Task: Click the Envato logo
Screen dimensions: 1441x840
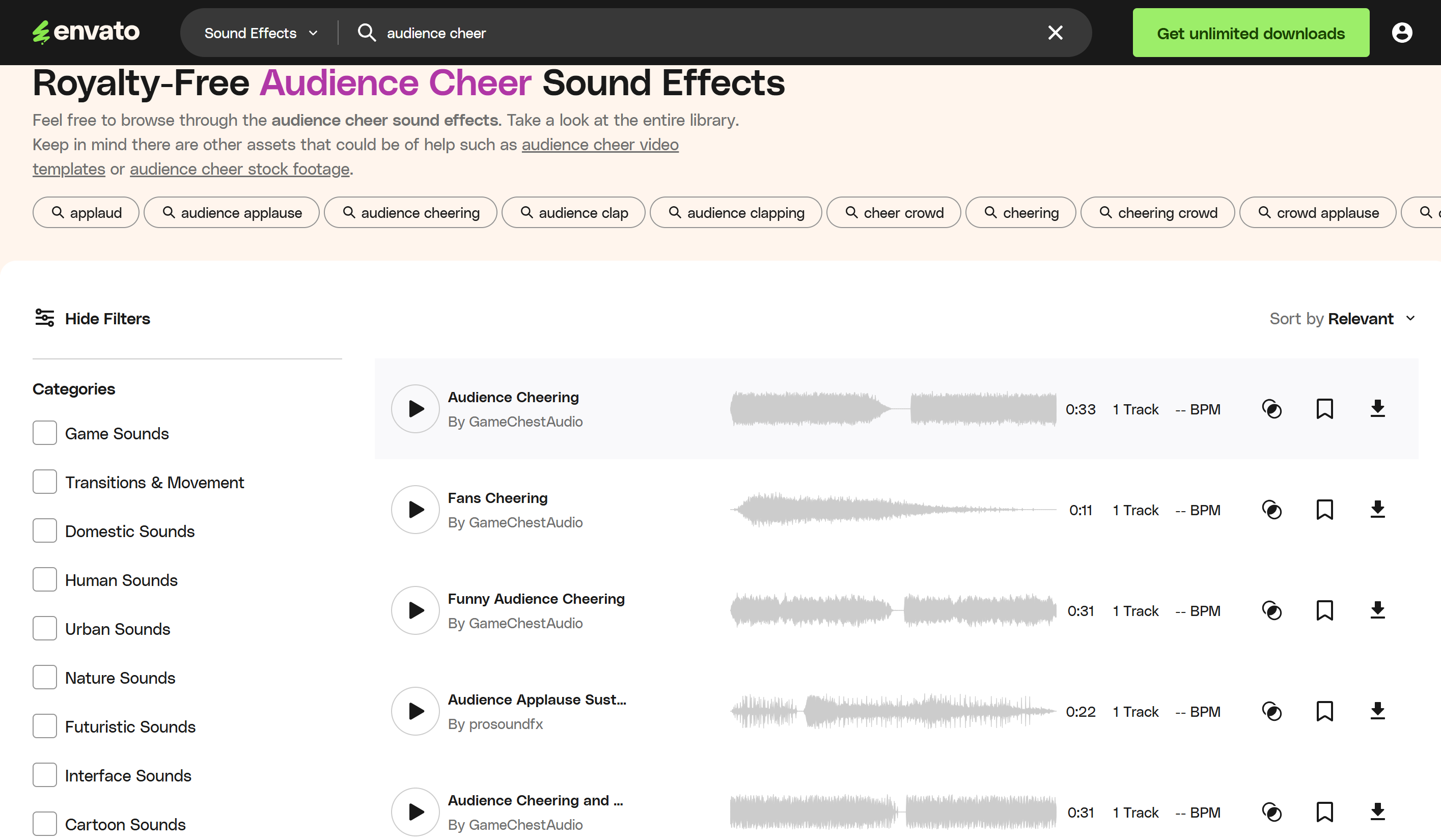Action: pyautogui.click(x=86, y=32)
